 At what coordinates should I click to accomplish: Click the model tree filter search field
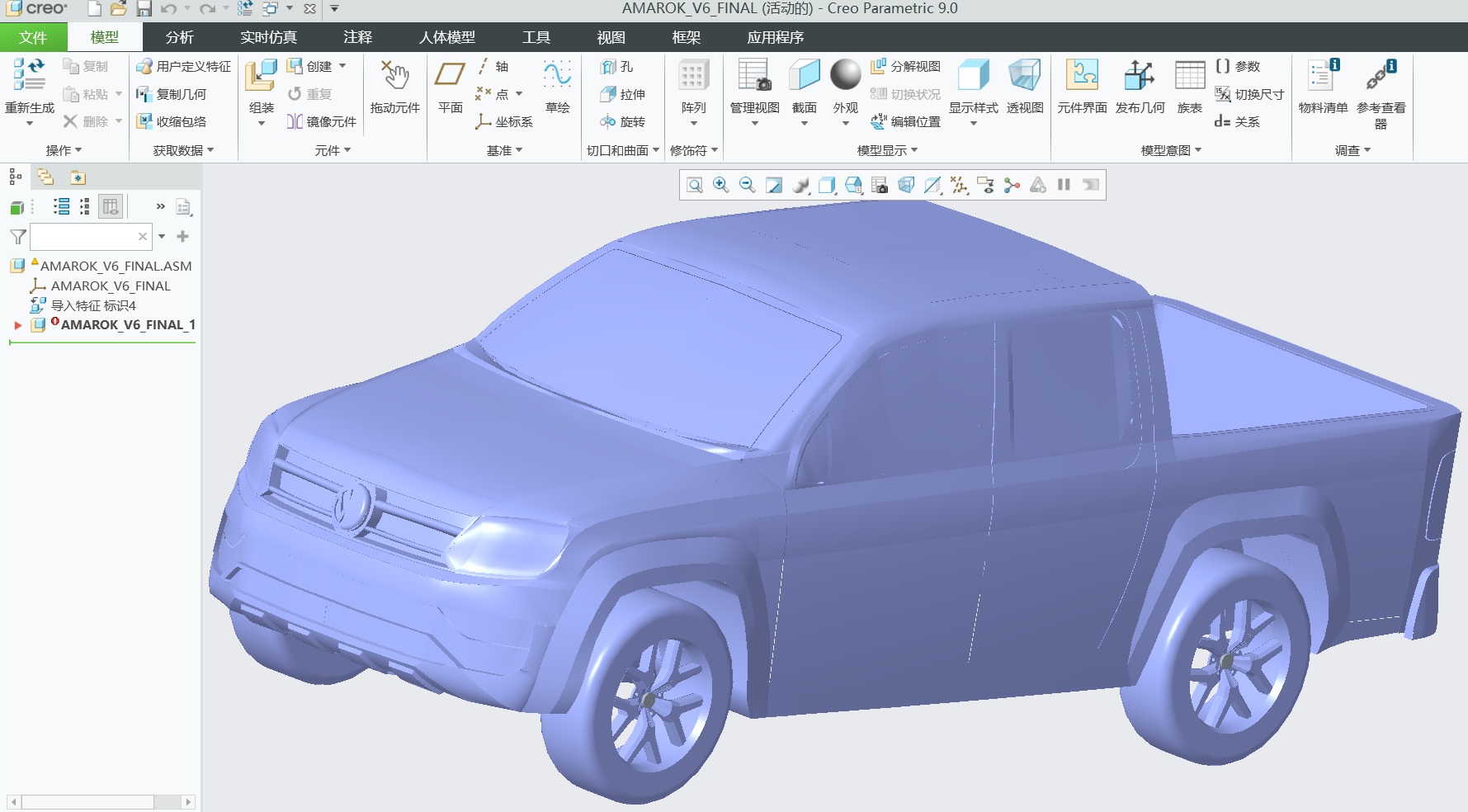[91, 237]
